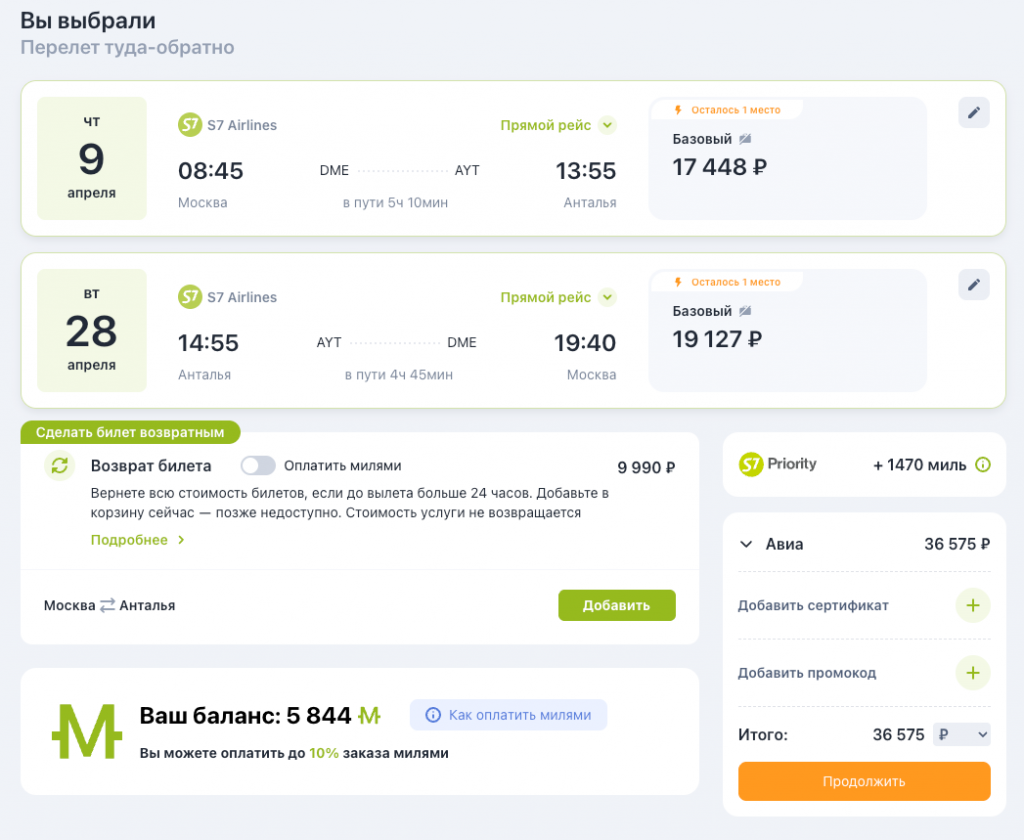Collapse the Авиа price breakdown chevron
This screenshot has height=840, width=1024.
pos(746,544)
